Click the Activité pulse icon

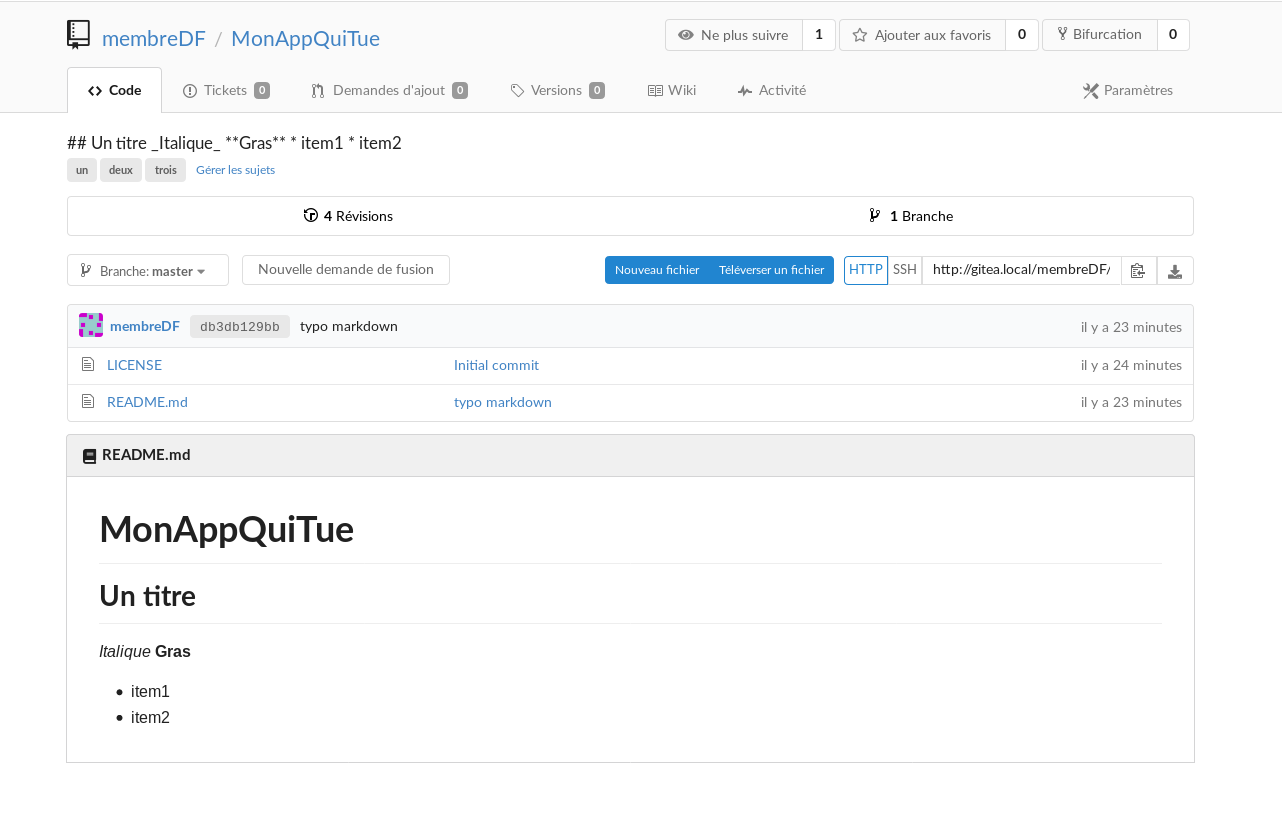(744, 91)
